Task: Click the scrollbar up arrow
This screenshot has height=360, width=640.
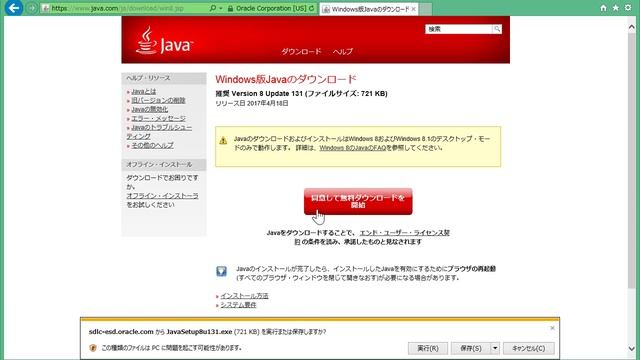Action: point(631,27)
